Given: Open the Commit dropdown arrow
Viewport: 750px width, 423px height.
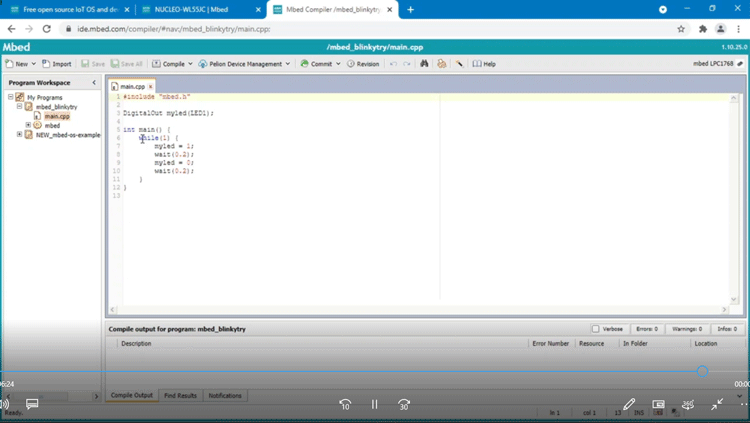Looking at the screenshot, I should [x=338, y=64].
